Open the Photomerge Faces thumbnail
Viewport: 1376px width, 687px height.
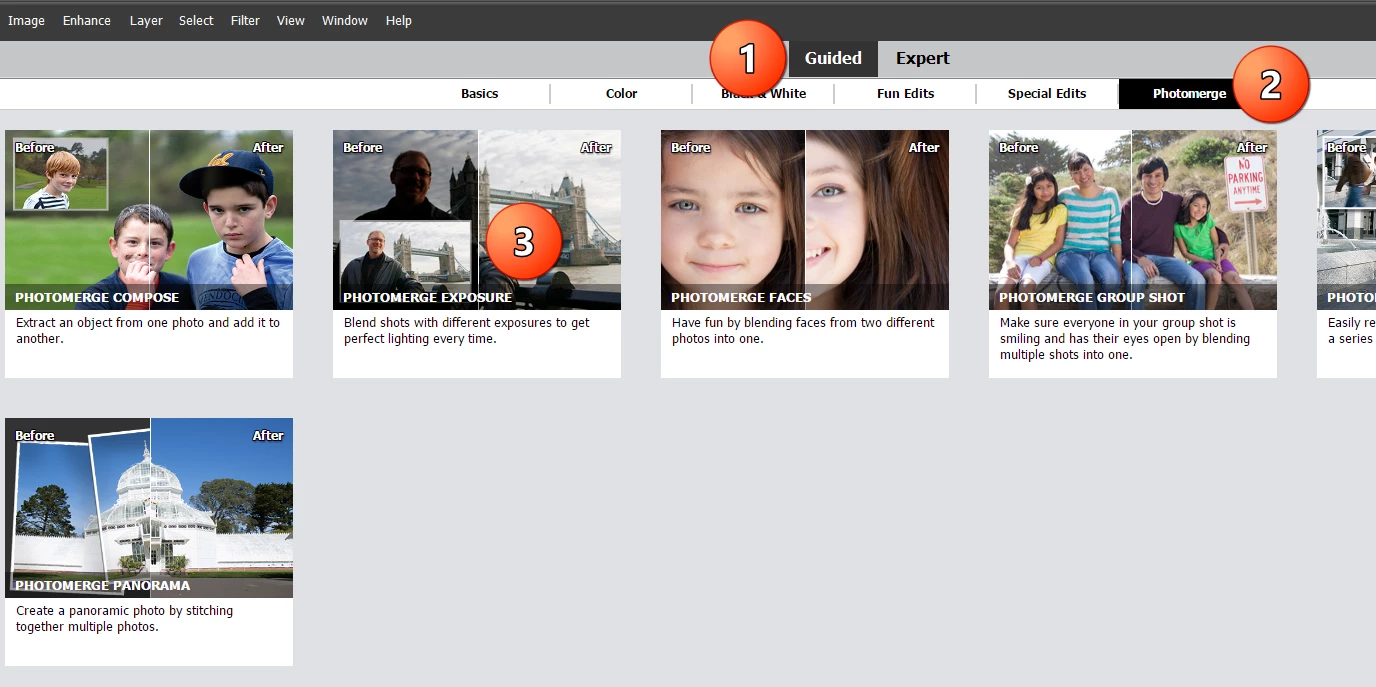805,220
